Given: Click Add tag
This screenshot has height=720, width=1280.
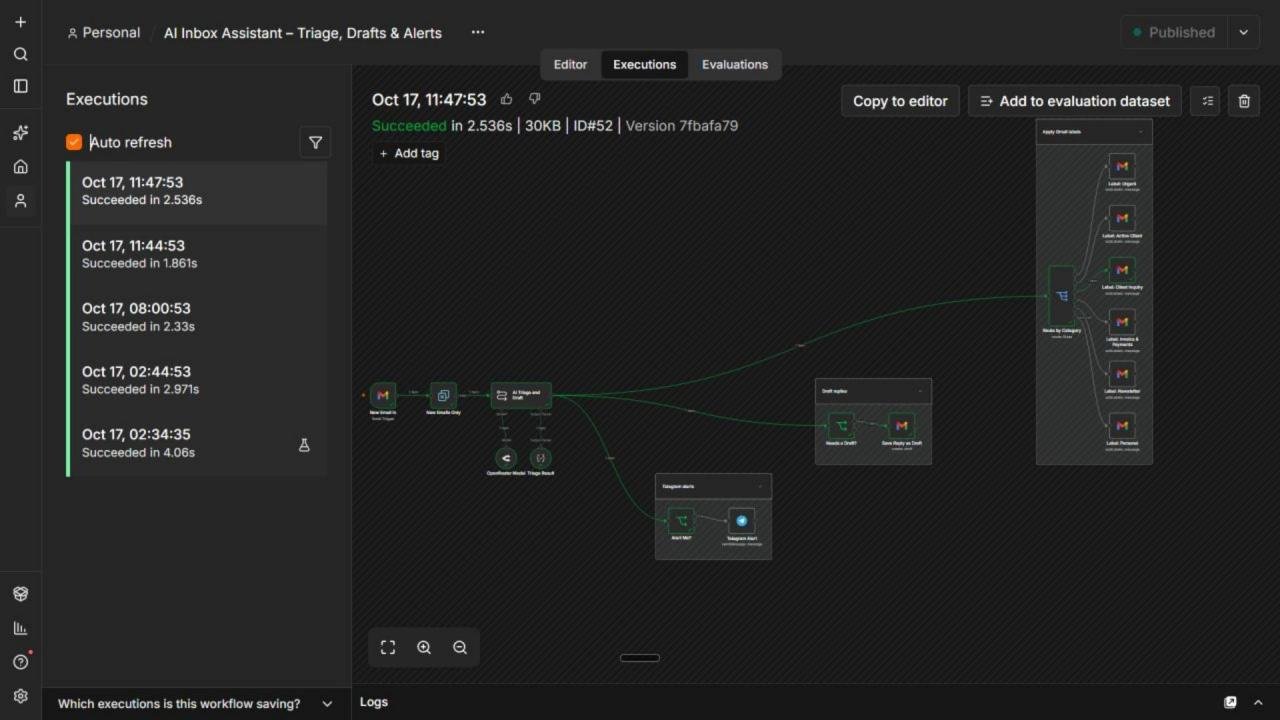Looking at the screenshot, I should coord(409,153).
